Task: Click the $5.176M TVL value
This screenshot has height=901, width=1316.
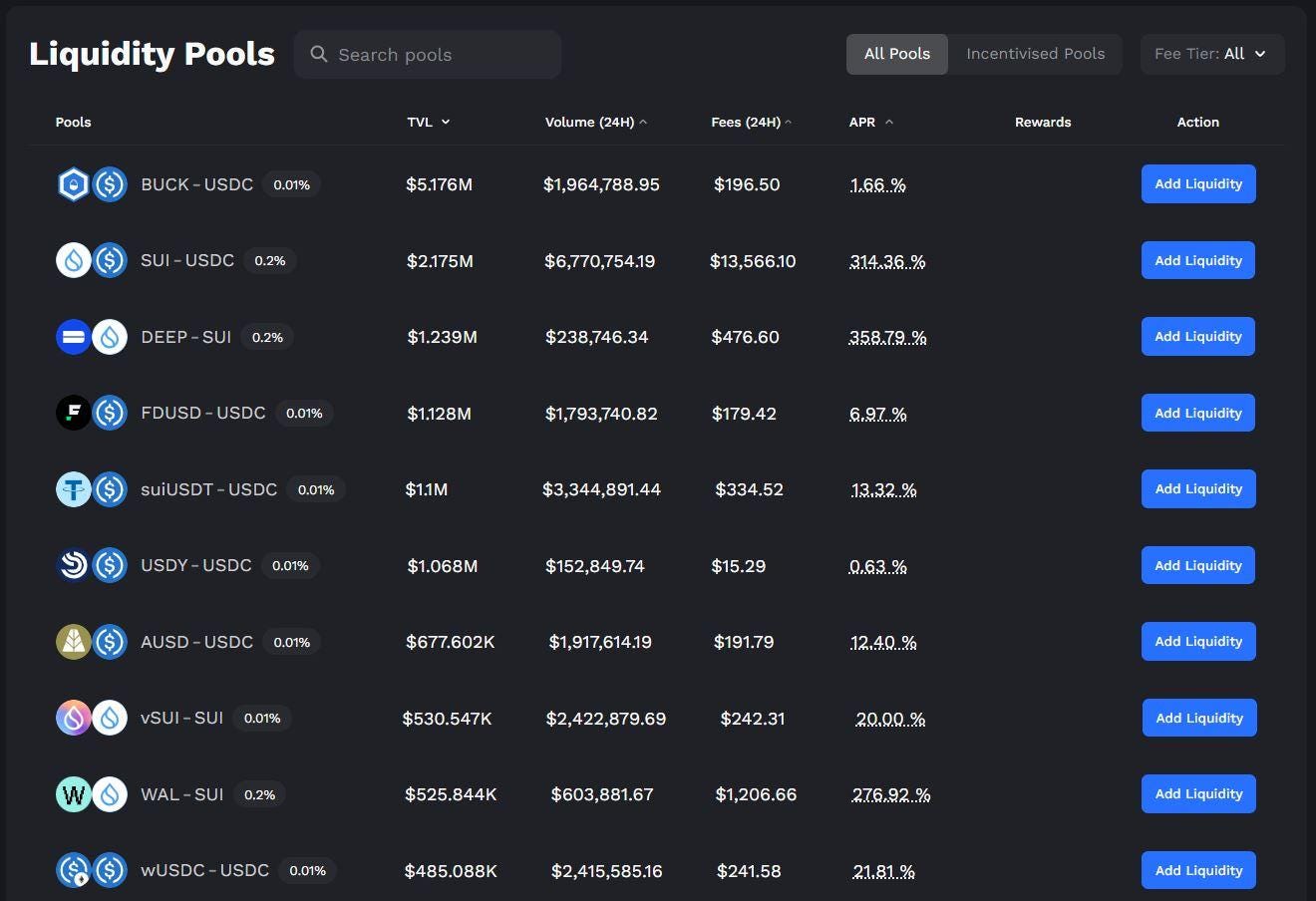Action: tap(439, 184)
